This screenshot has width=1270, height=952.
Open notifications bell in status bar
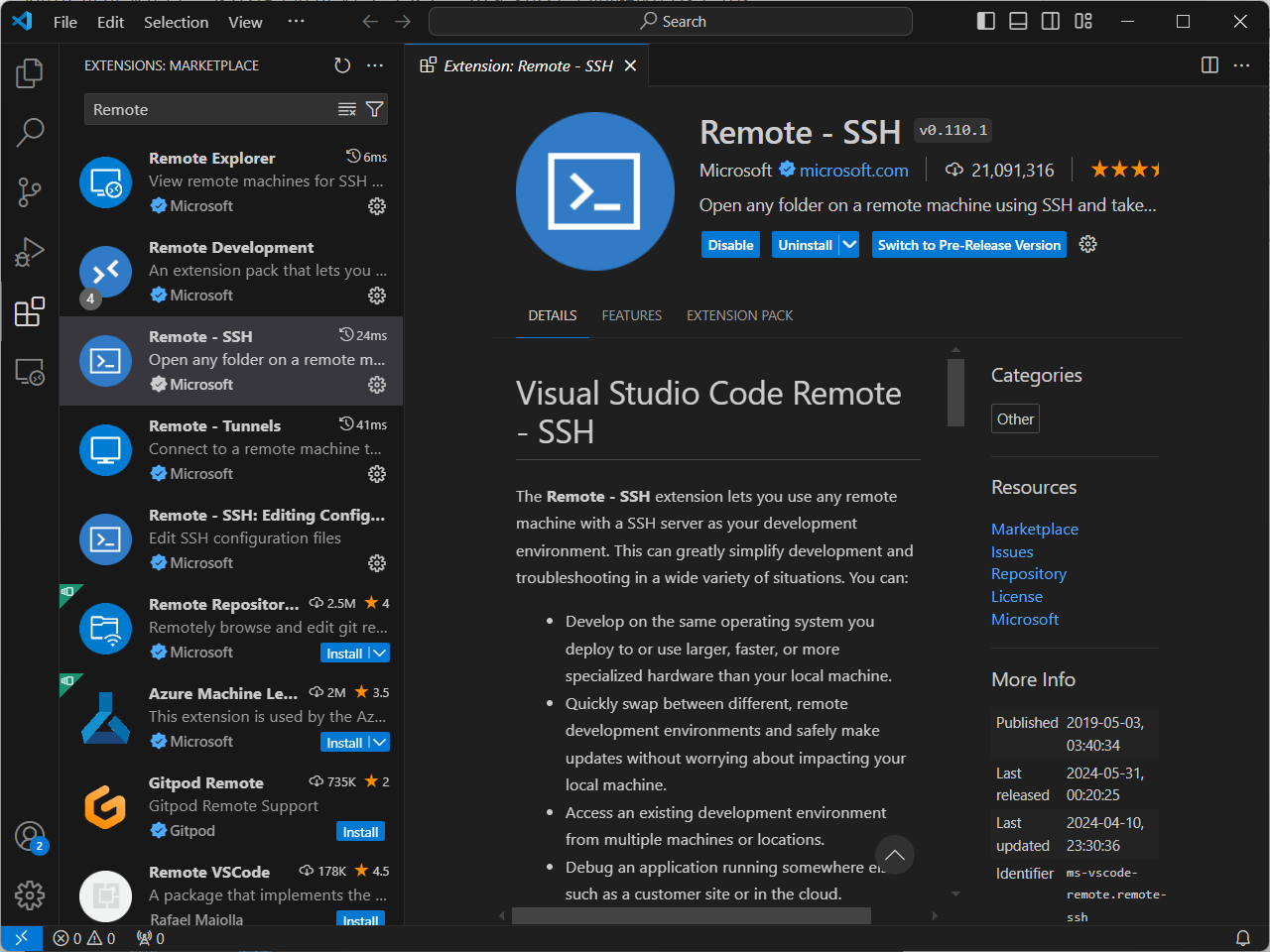(x=1242, y=938)
